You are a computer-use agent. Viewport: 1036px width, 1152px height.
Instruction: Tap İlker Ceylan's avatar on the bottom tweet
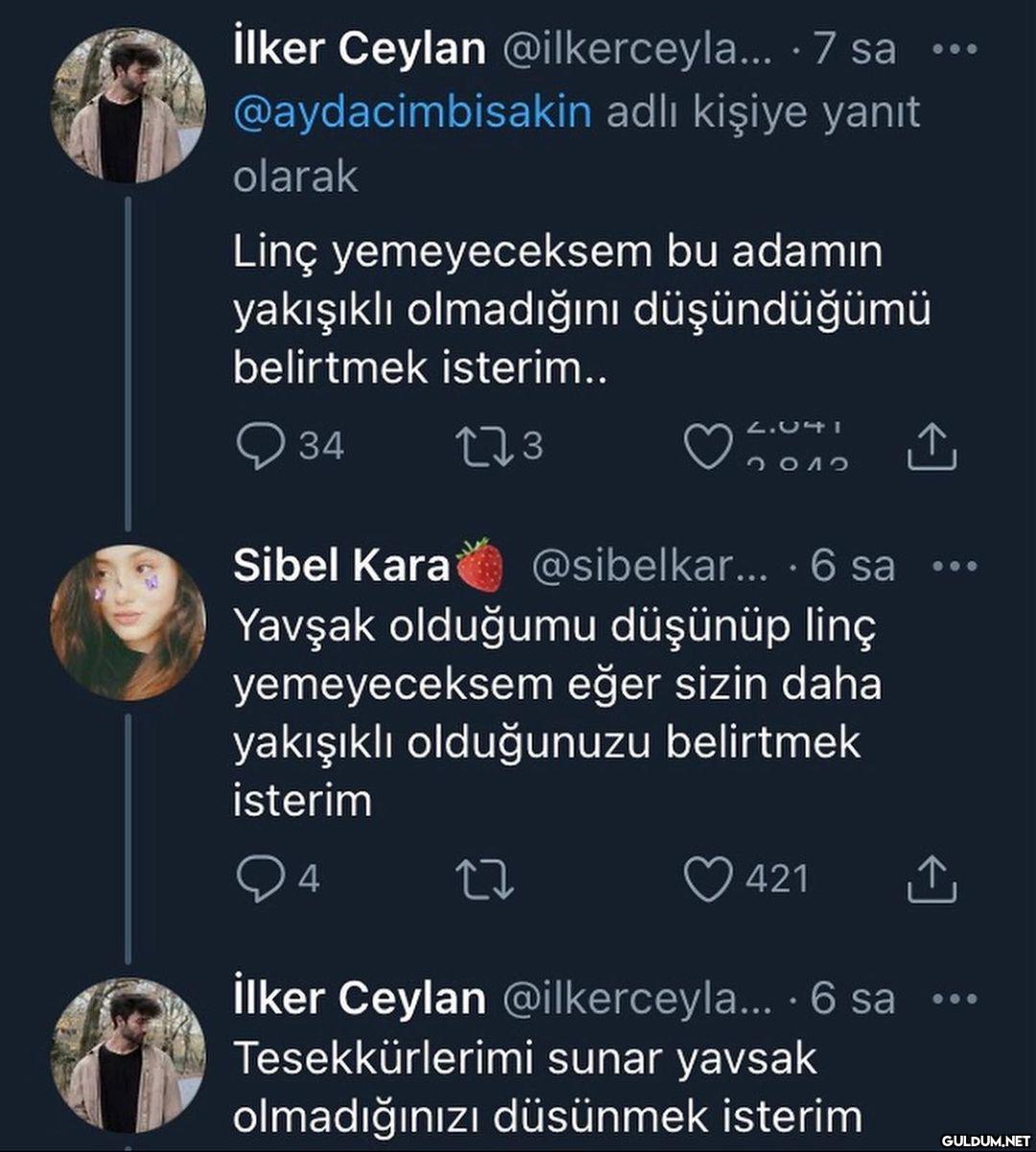(x=128, y=1055)
